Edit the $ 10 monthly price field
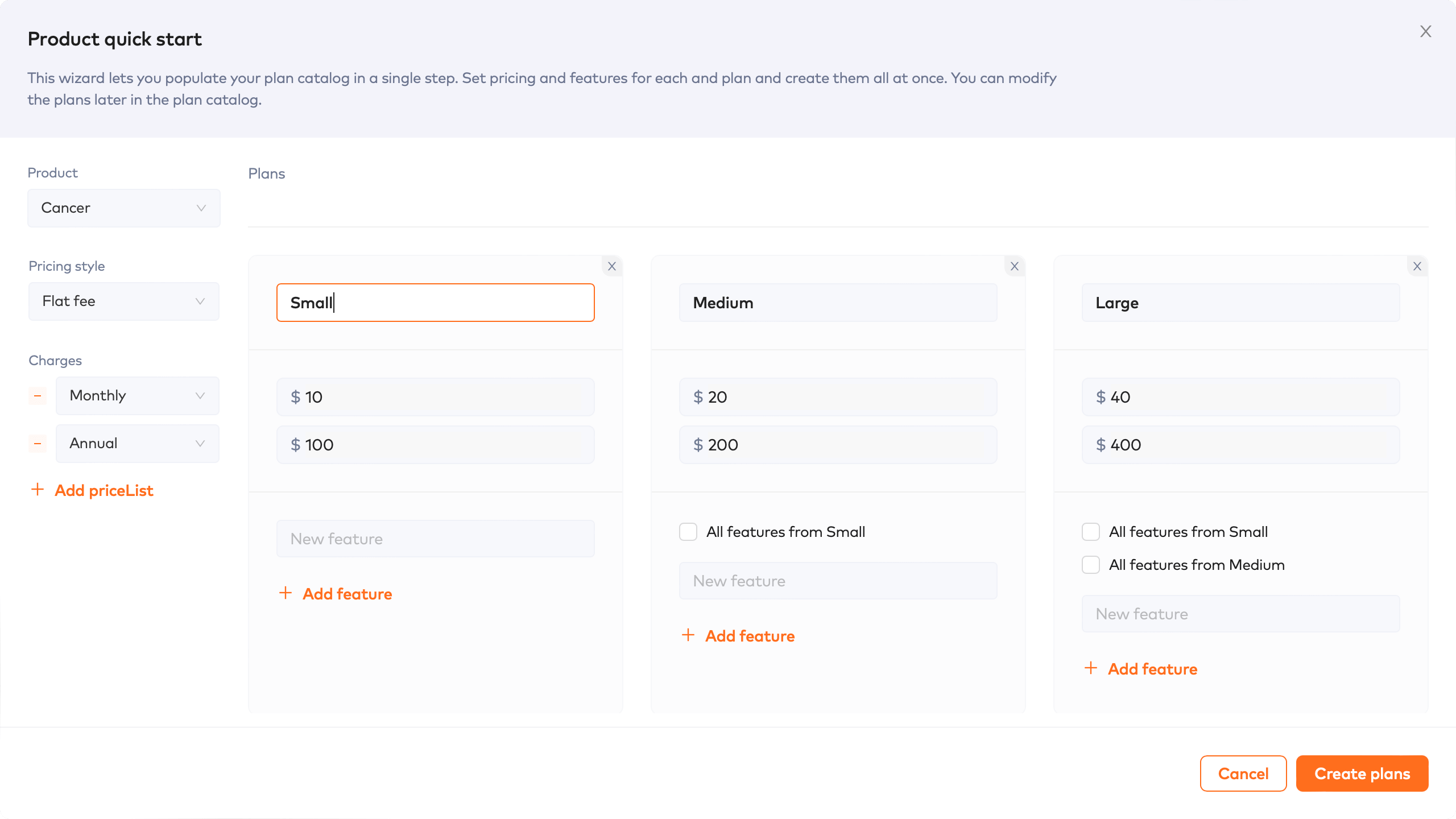Image resolution: width=1456 pixels, height=819 pixels. [x=436, y=397]
